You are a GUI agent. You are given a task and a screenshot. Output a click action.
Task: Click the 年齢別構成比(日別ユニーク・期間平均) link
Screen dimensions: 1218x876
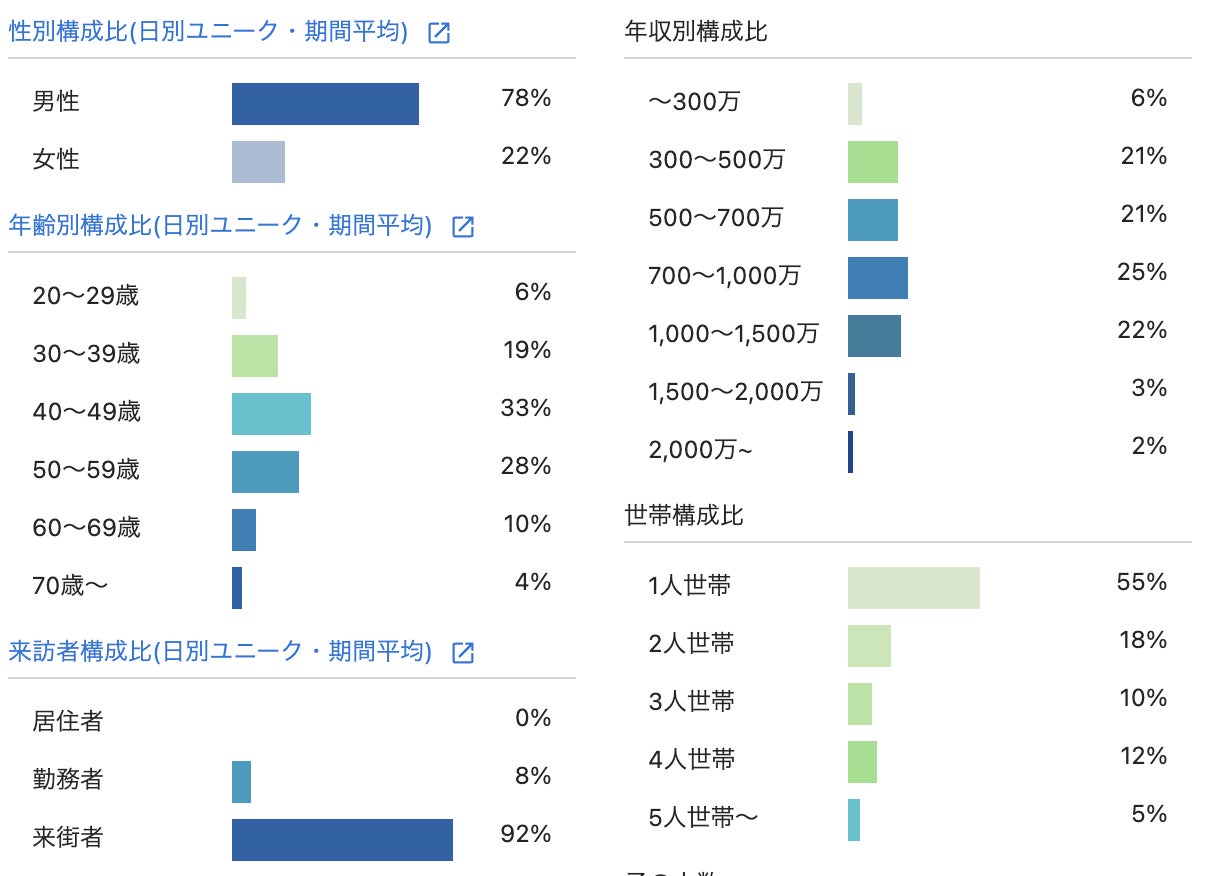(220, 227)
